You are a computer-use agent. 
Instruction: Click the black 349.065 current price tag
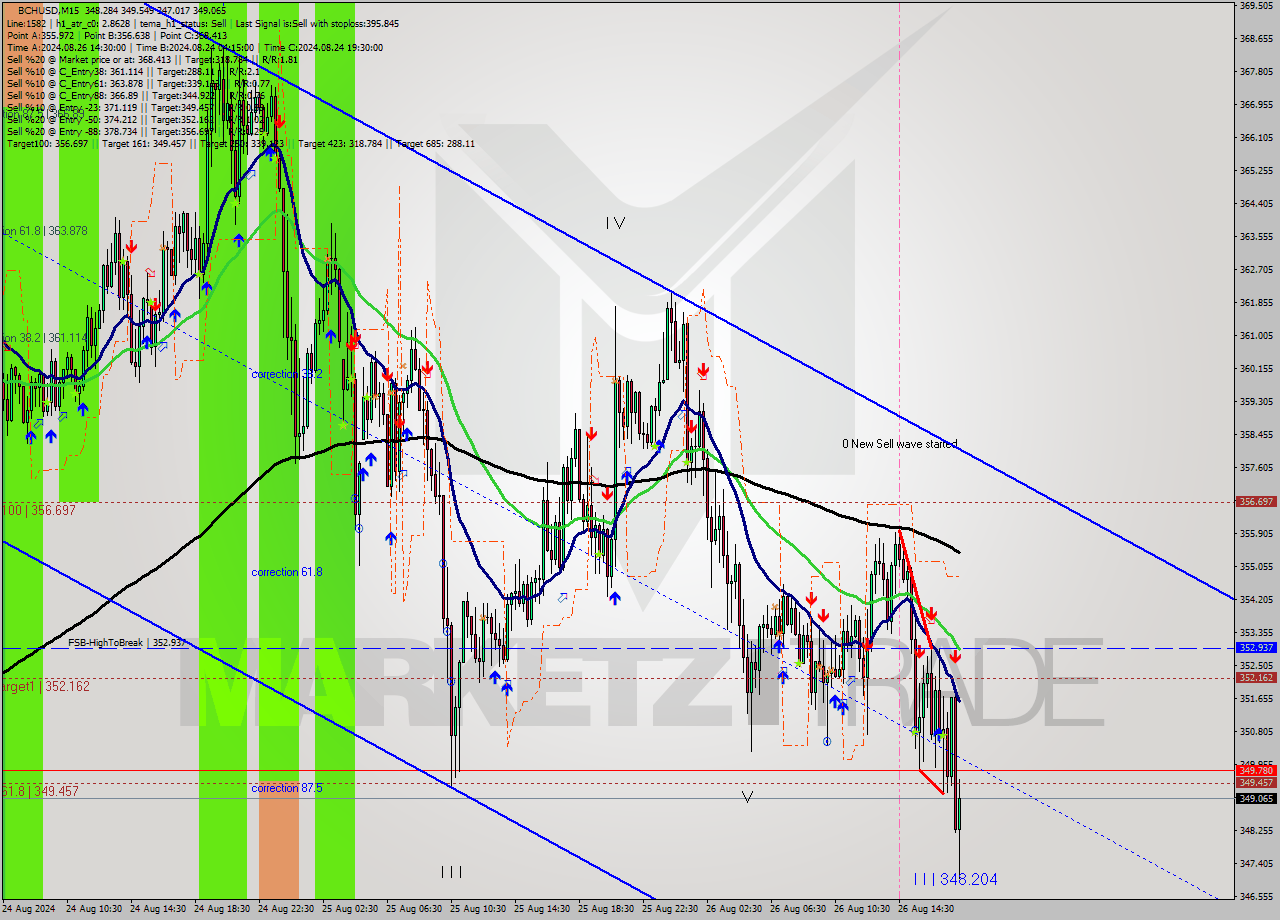pyautogui.click(x=1256, y=798)
